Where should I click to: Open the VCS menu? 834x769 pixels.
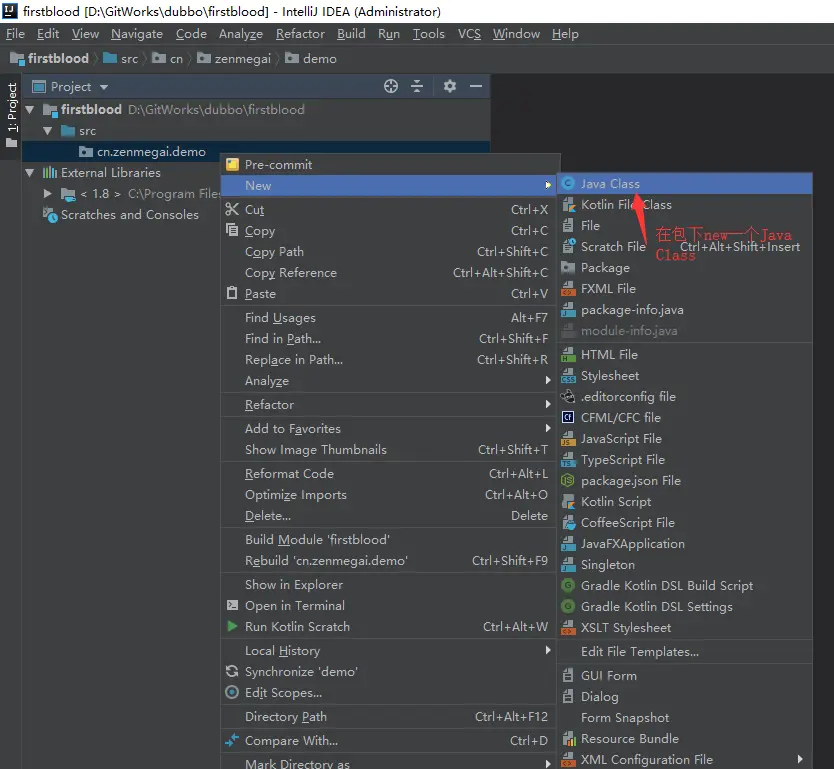pos(469,34)
